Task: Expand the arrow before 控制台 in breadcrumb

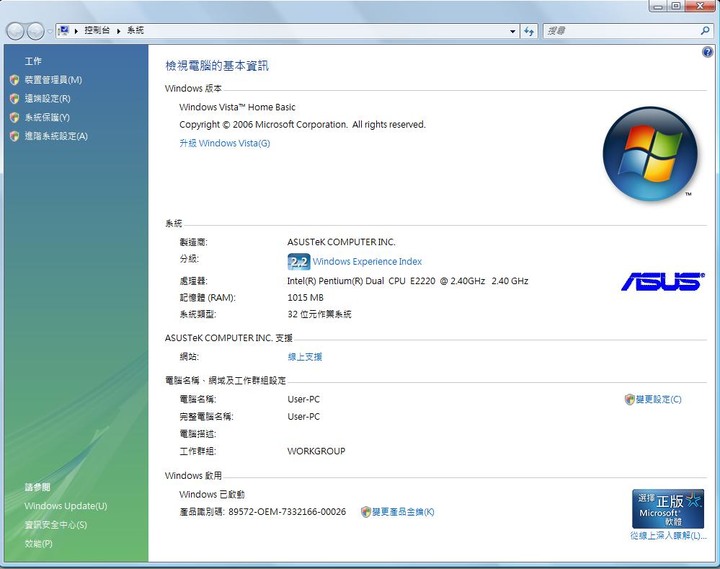Action: pos(76,31)
